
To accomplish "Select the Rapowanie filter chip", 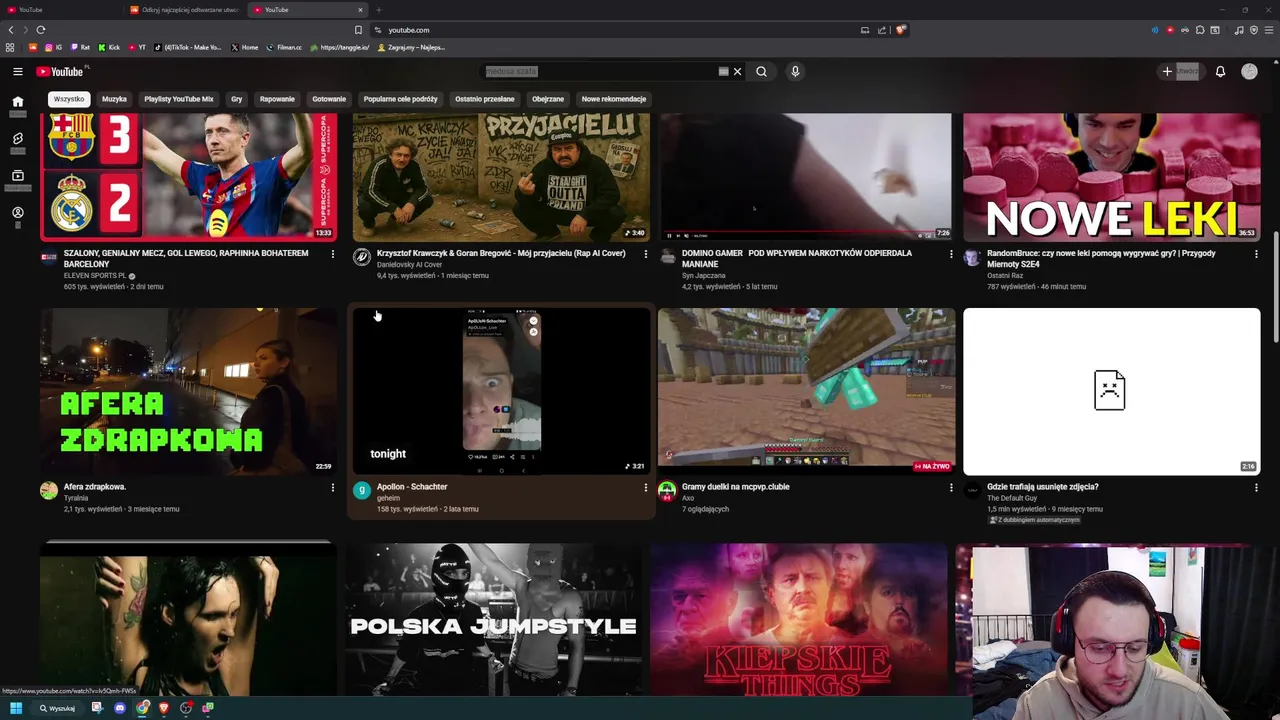I will click(x=277, y=99).
